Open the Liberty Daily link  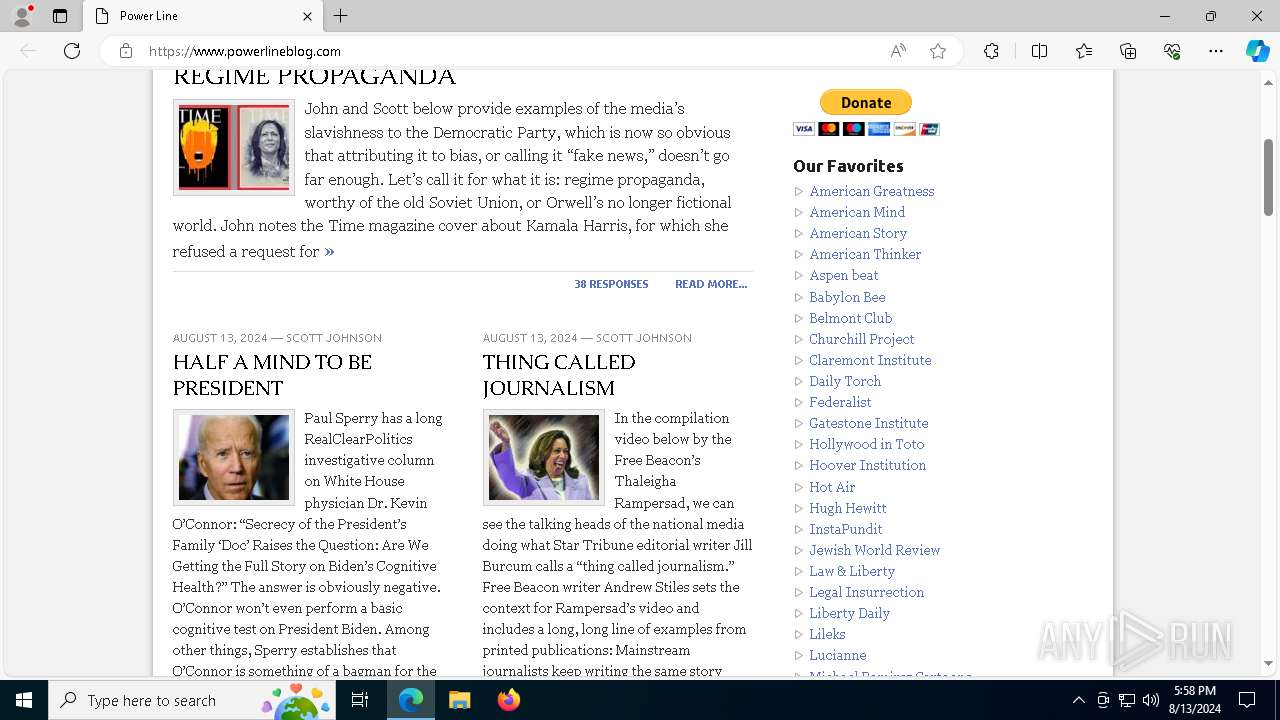(849, 613)
